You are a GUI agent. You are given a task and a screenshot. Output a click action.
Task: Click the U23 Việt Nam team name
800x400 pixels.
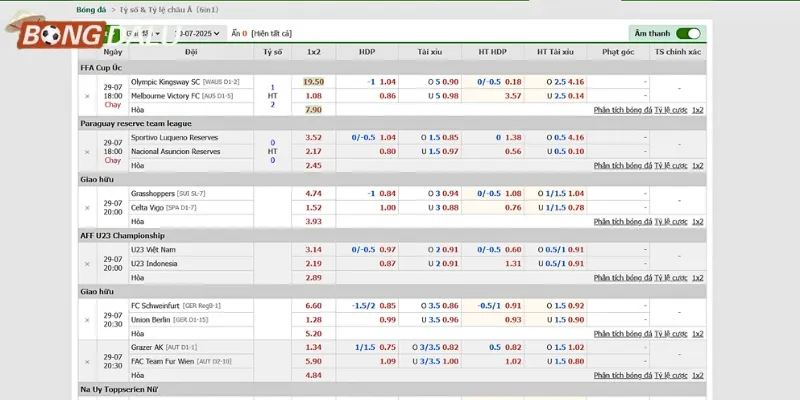tap(153, 249)
